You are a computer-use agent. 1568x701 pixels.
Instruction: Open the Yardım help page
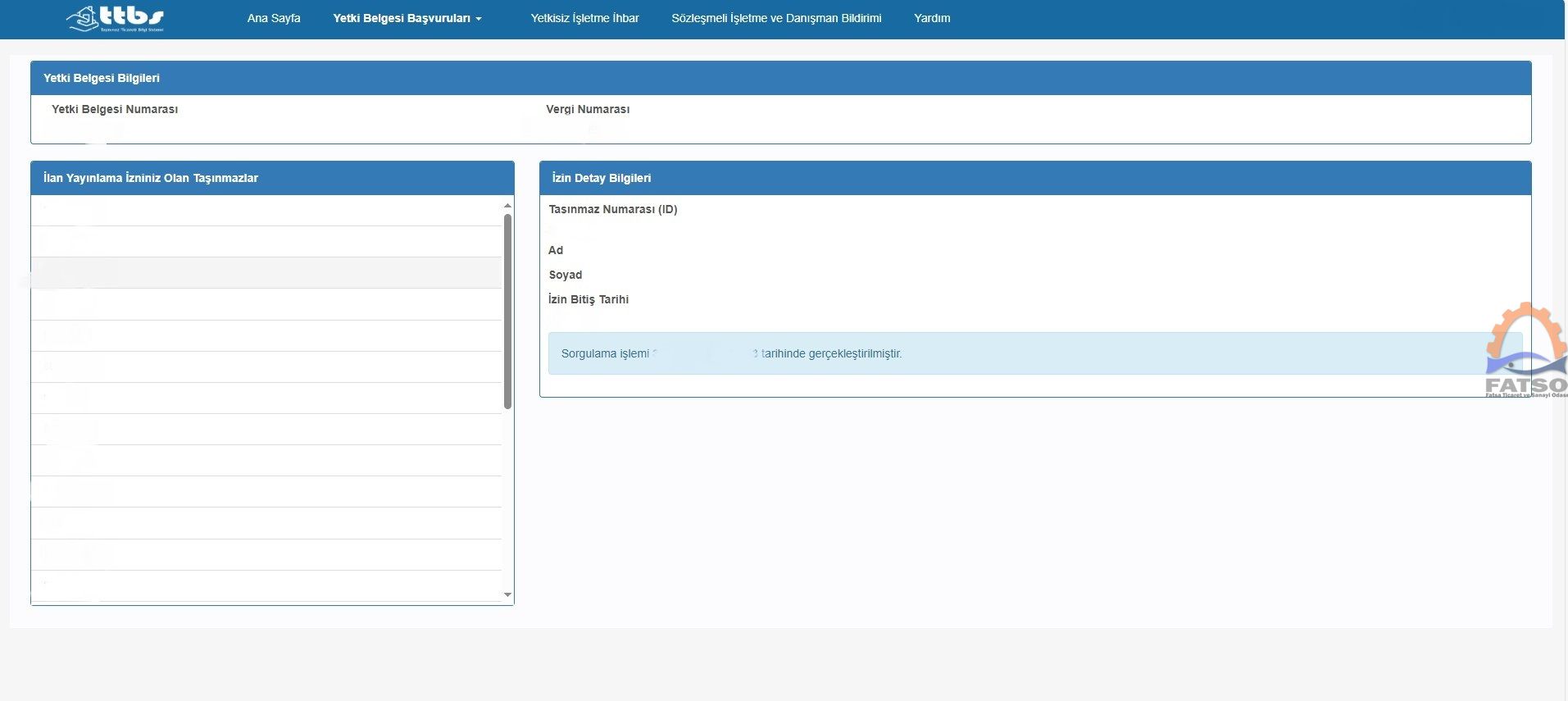(932, 18)
